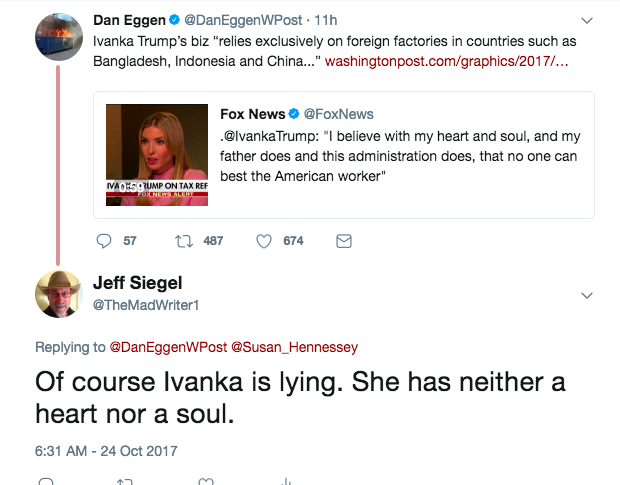Click the Fox News account name
Viewport: 620px width, 485px height.
coord(252,114)
